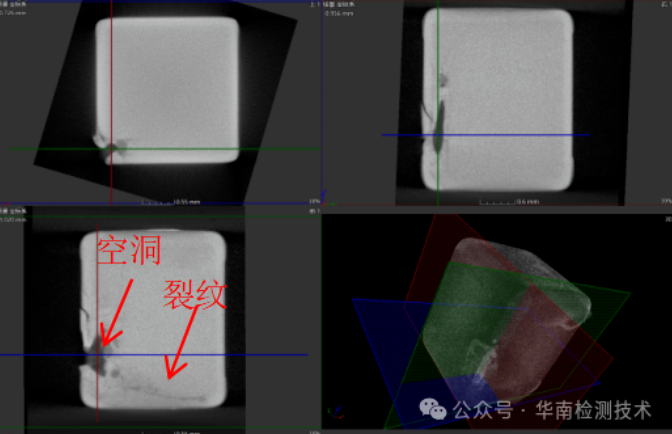Select the green vertical slice line in the top-right view

pyautogui.click(x=438, y=102)
